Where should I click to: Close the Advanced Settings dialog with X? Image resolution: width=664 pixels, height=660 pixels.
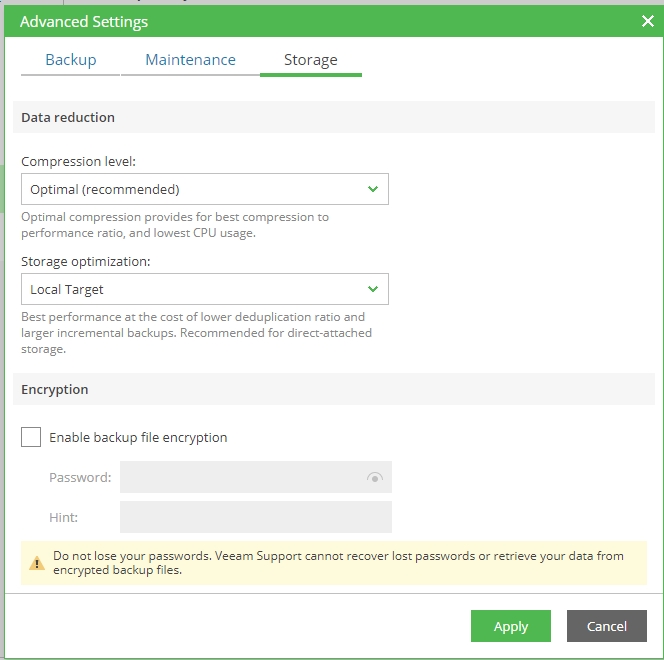point(647,21)
